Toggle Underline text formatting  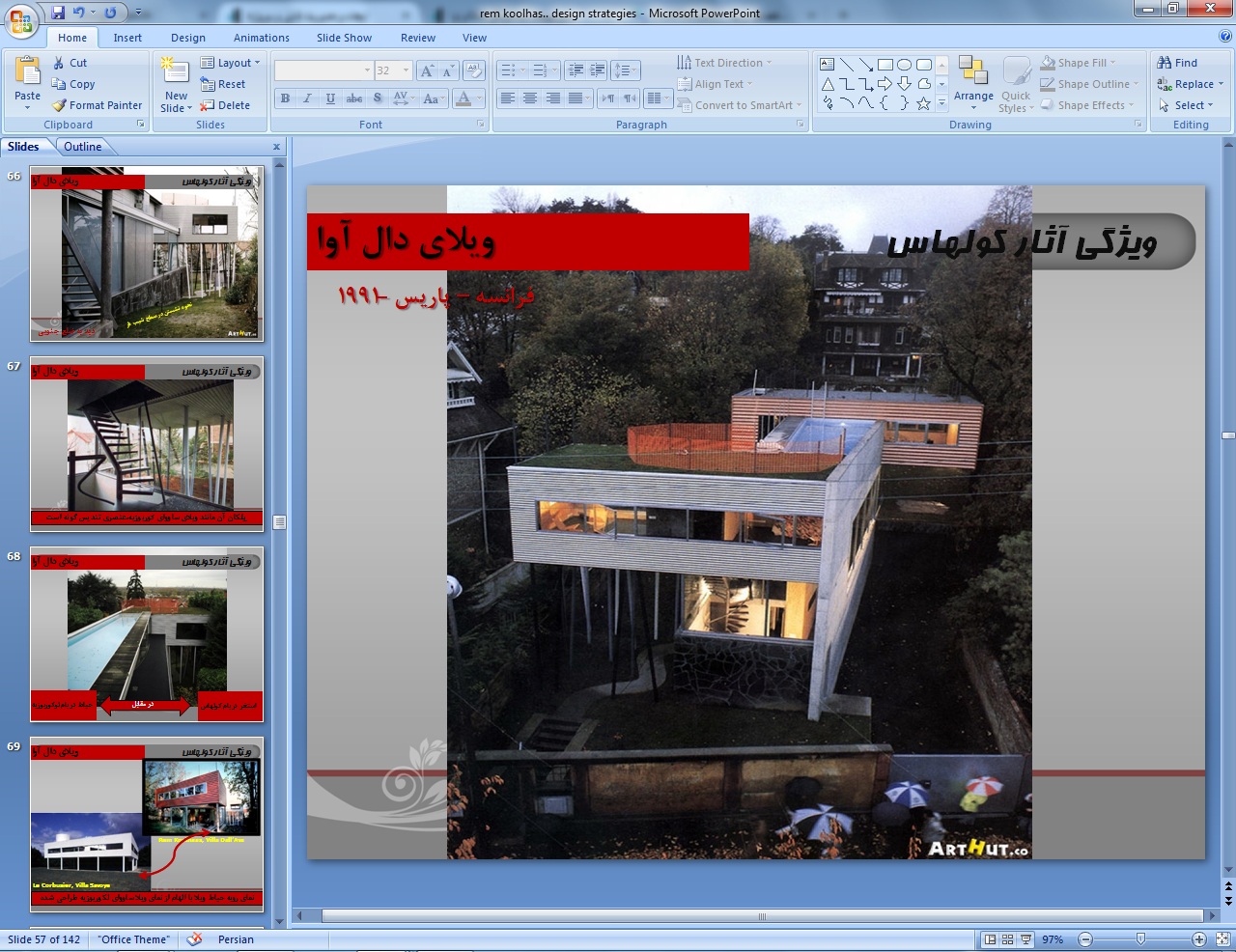[x=331, y=98]
